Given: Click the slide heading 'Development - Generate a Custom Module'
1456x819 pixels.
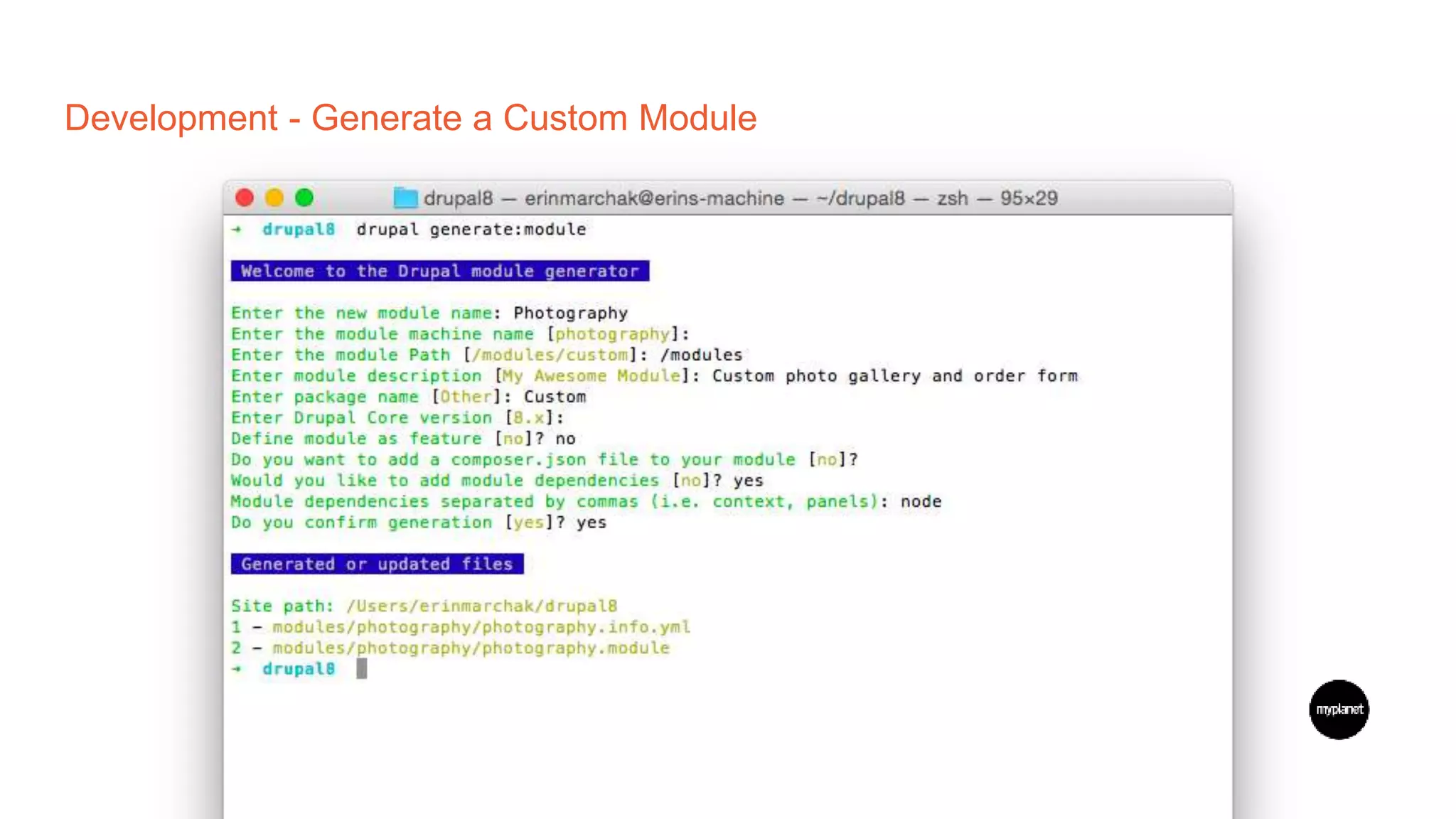Looking at the screenshot, I should (x=410, y=118).
